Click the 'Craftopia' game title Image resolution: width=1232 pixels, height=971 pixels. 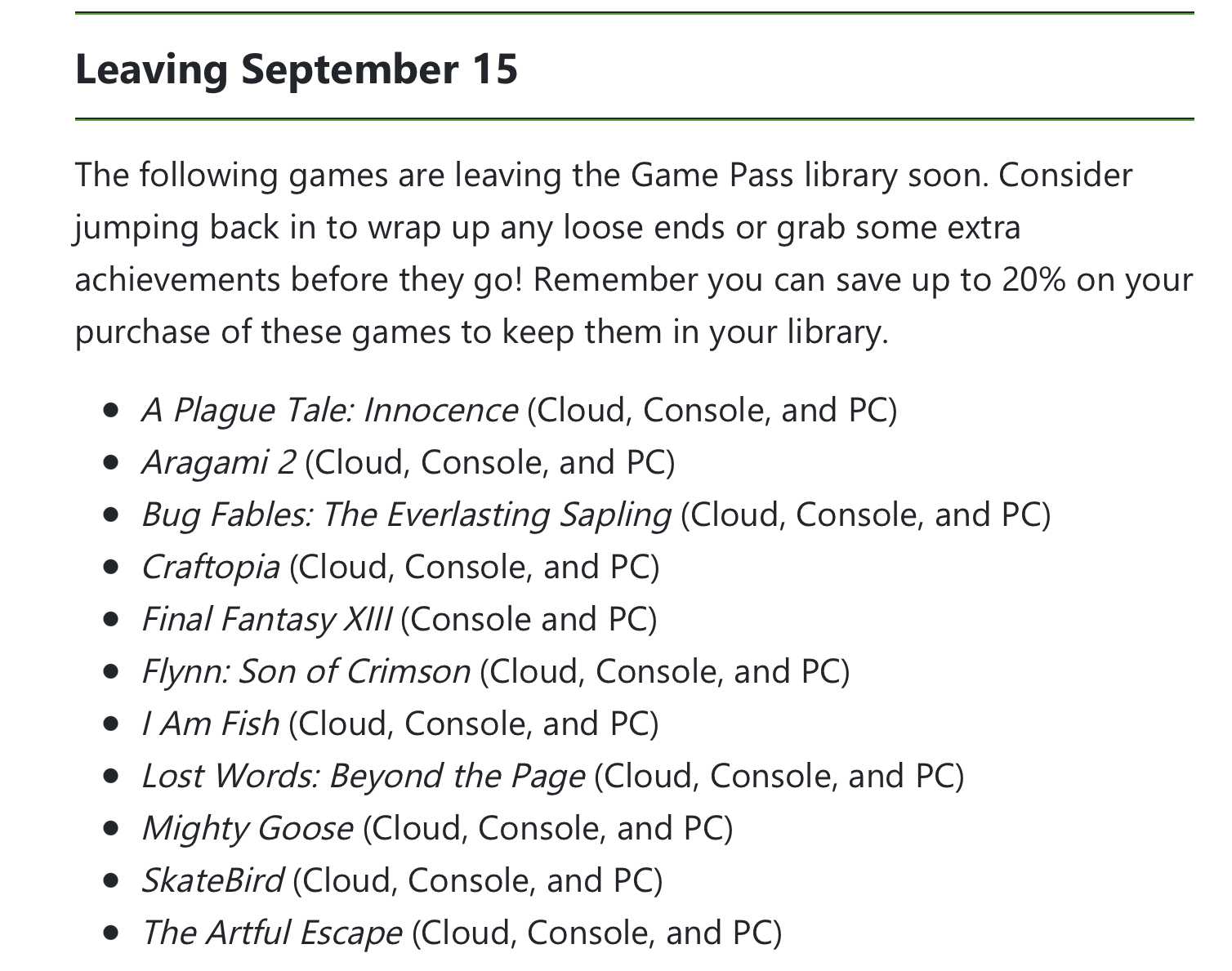point(211,567)
